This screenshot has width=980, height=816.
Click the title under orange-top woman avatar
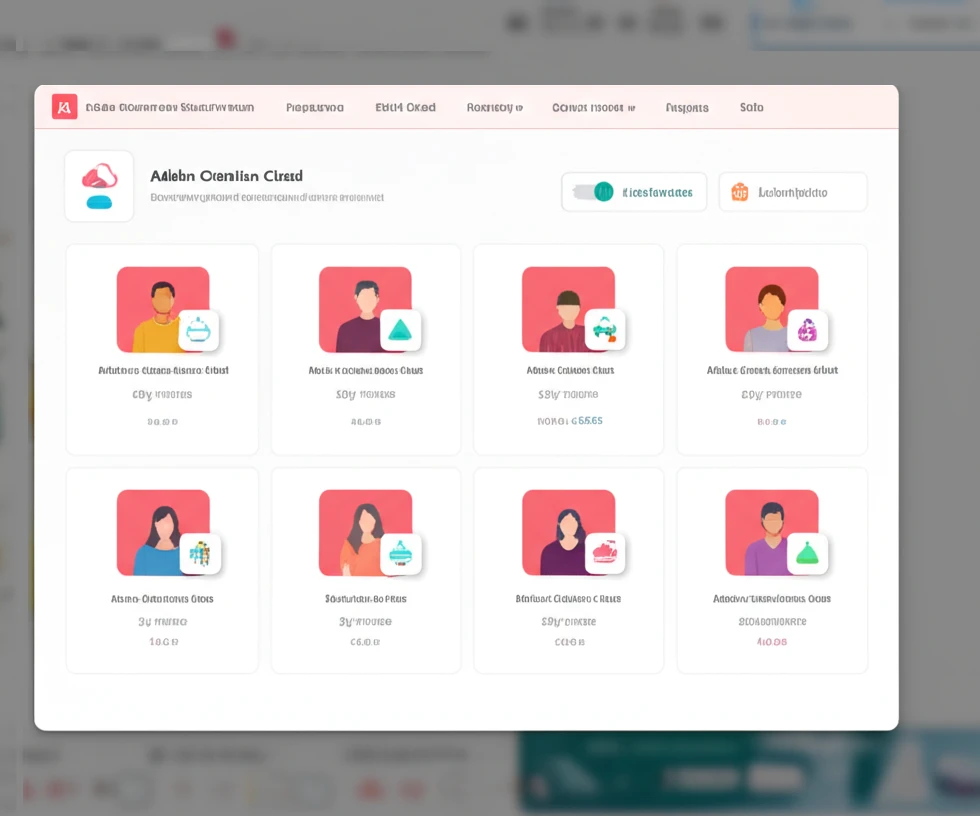click(x=366, y=599)
